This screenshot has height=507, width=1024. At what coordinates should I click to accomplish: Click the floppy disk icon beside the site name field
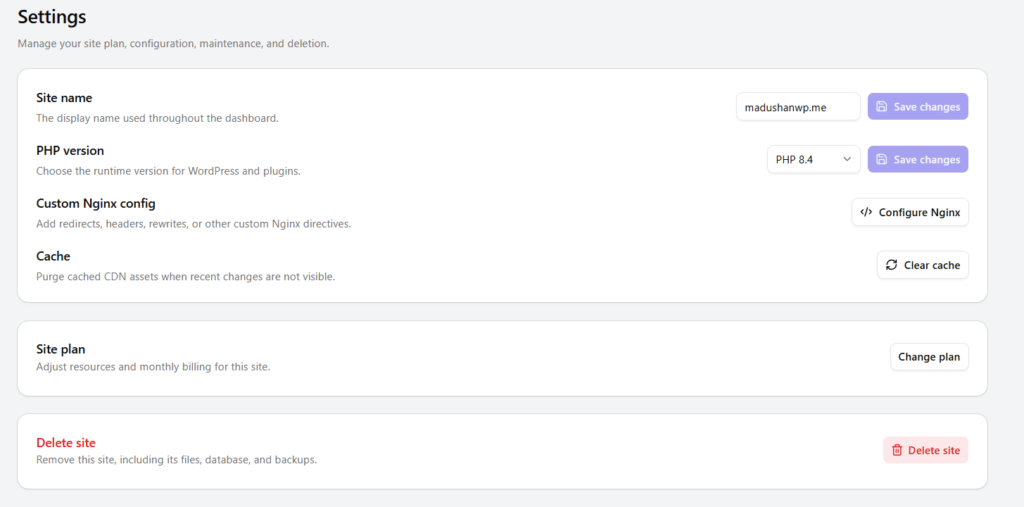tap(882, 106)
